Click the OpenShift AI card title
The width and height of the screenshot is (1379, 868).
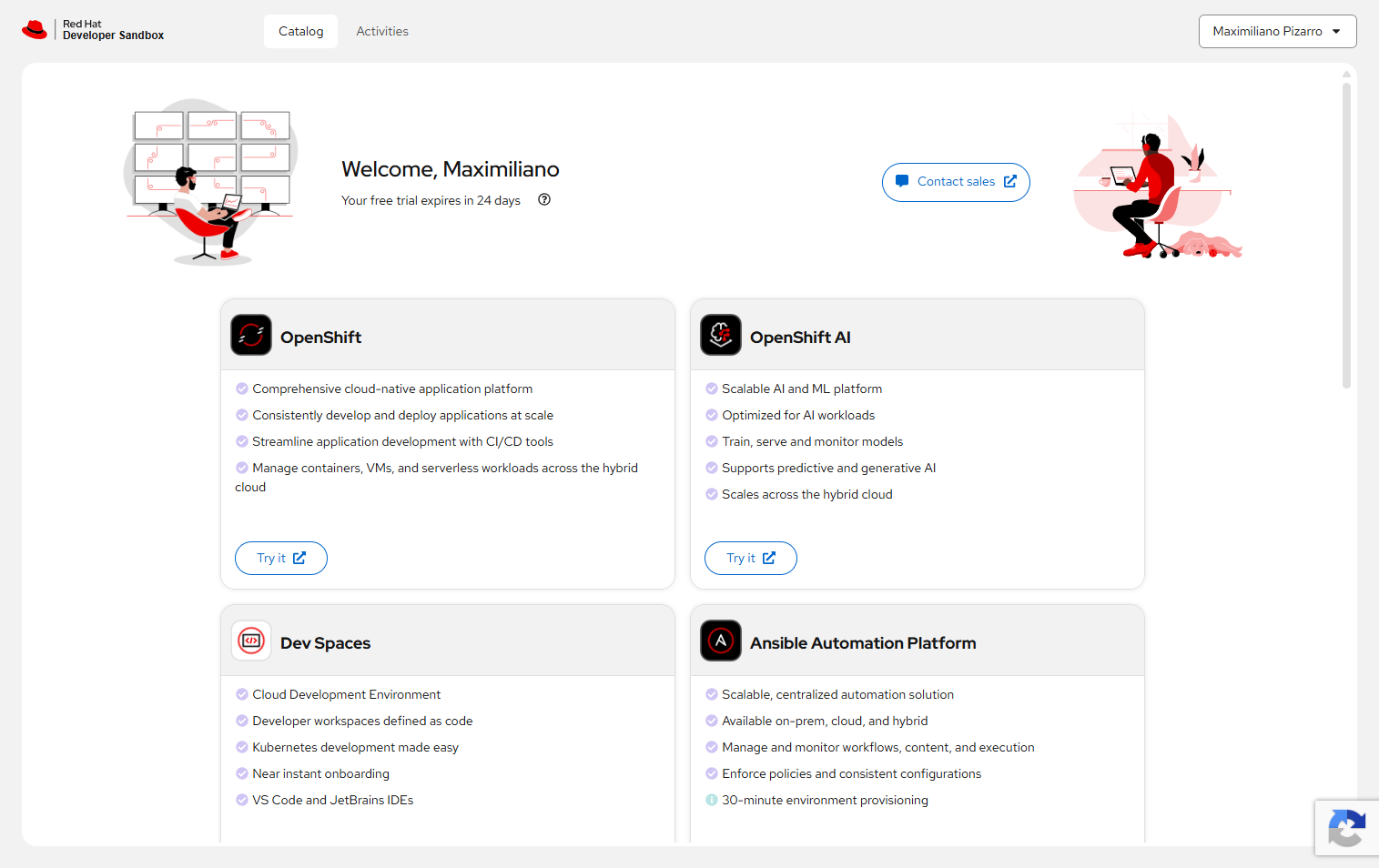[800, 337]
